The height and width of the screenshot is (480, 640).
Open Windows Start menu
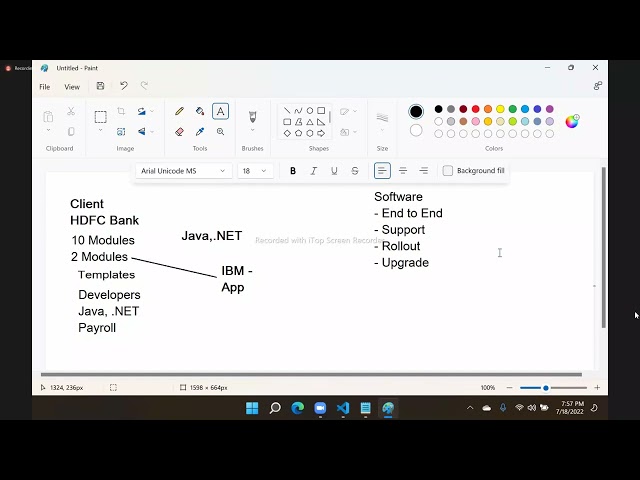point(252,408)
